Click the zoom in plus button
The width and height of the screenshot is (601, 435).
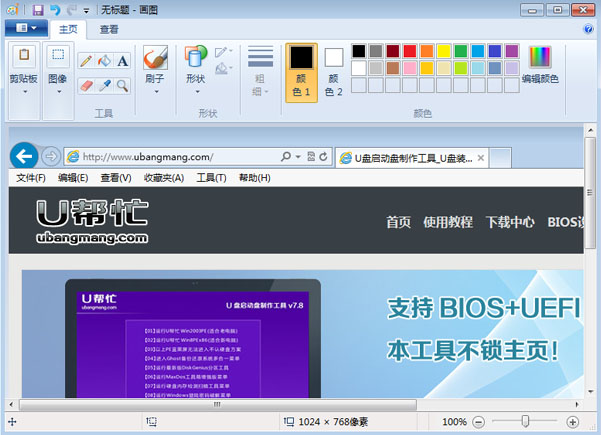pyautogui.click(x=572, y=422)
